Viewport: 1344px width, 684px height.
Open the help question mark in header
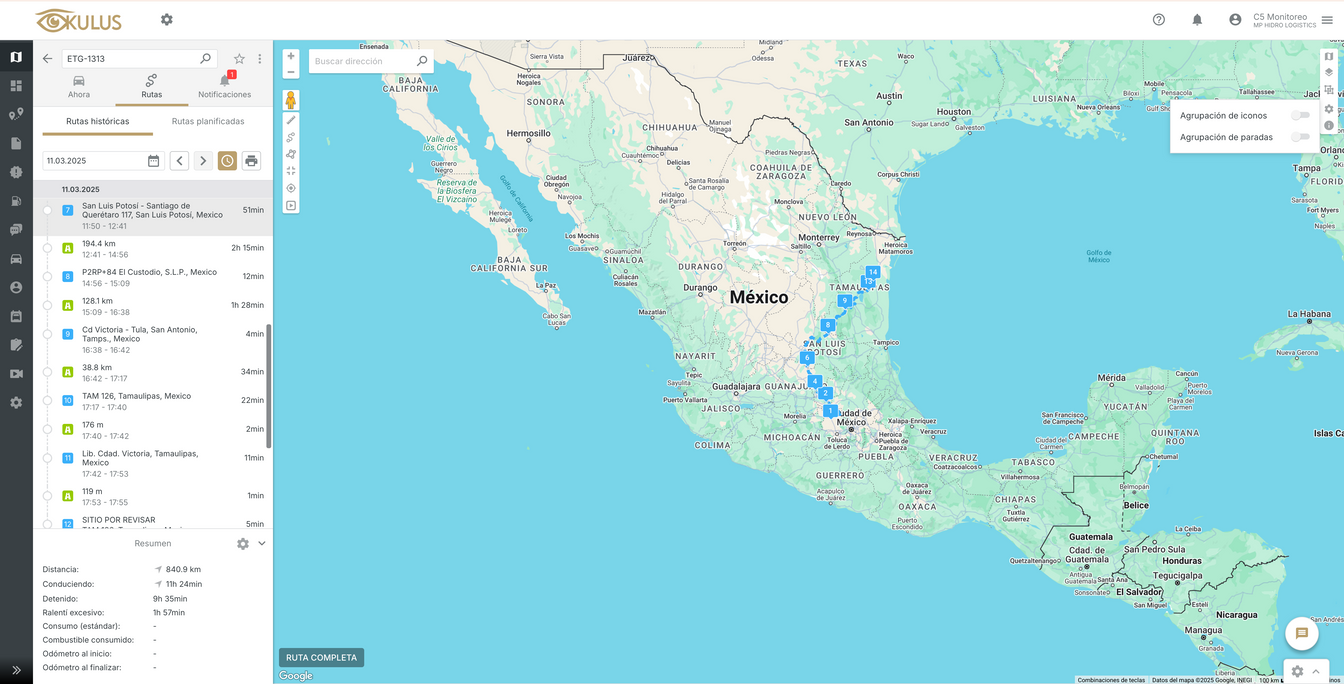1159,19
